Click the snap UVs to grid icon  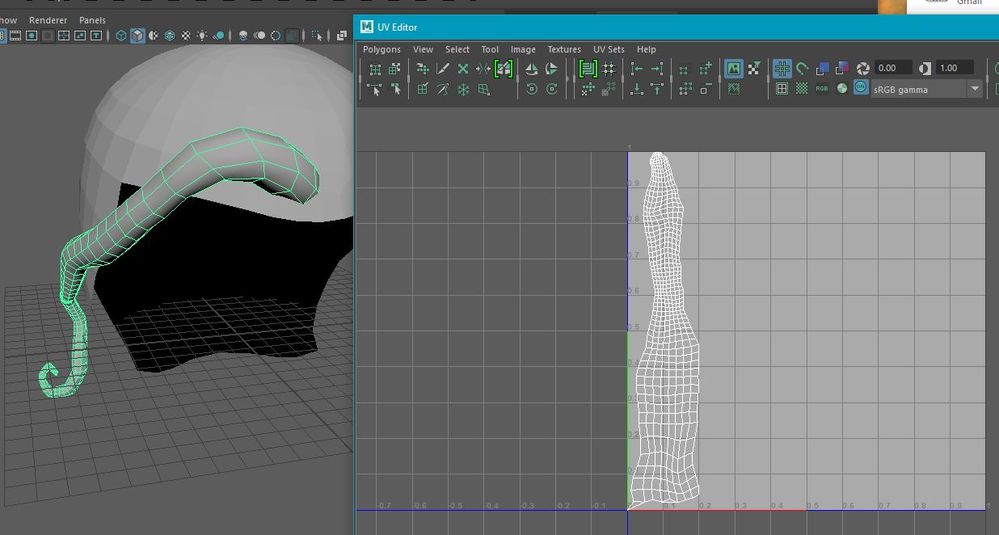coord(608,69)
